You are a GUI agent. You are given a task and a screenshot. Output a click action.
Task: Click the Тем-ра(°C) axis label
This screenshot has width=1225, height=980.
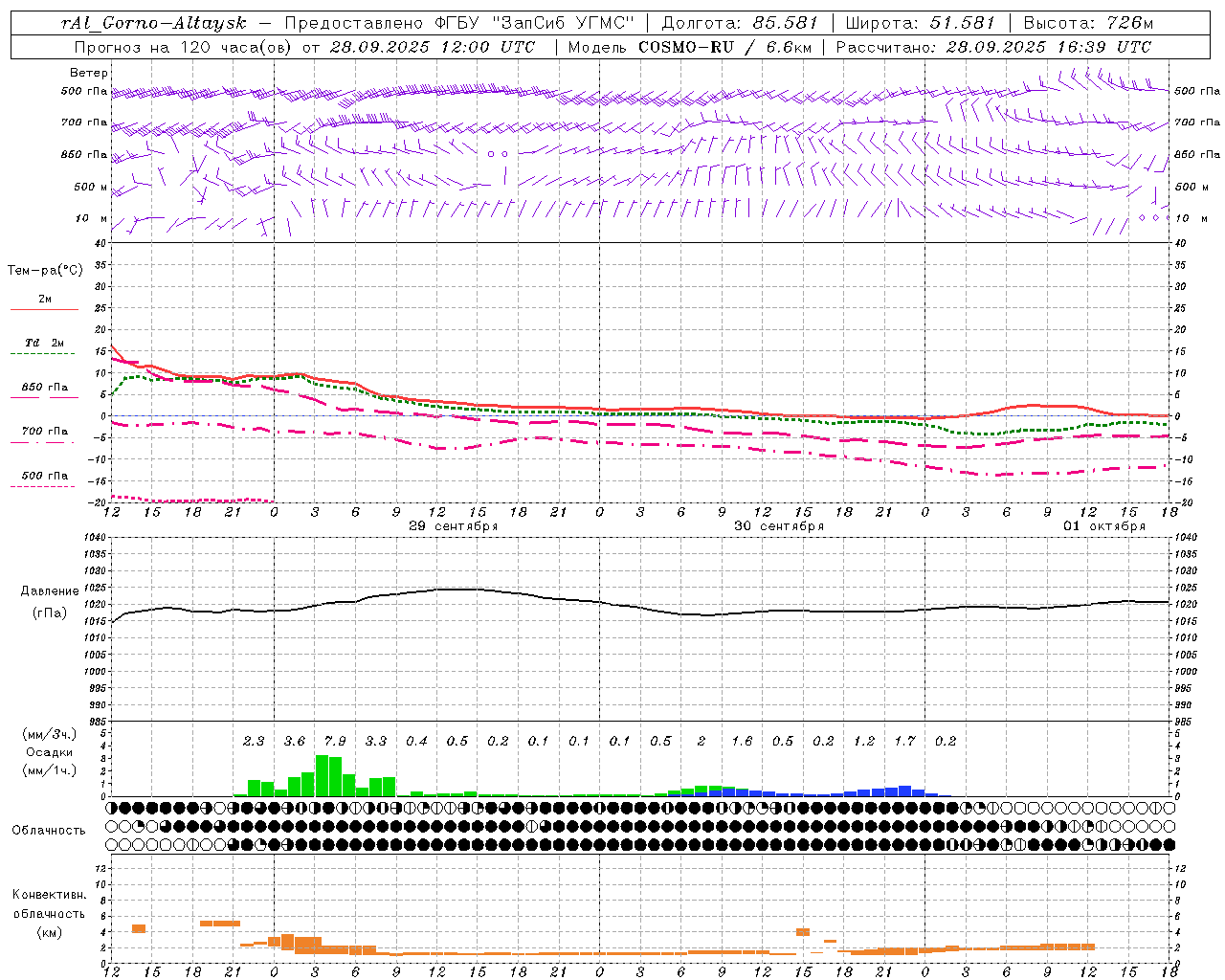tap(45, 271)
